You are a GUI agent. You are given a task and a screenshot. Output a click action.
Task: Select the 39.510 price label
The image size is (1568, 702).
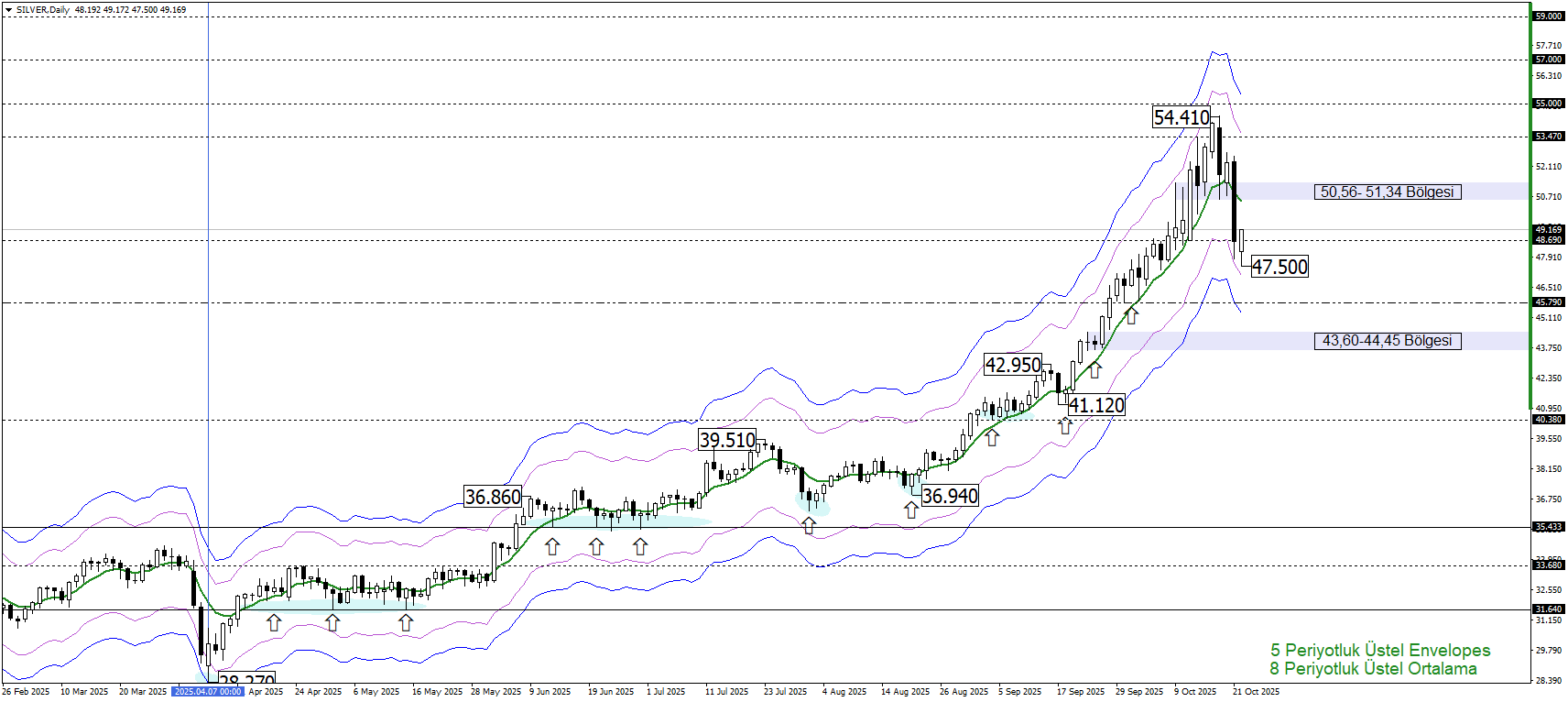[x=727, y=440]
